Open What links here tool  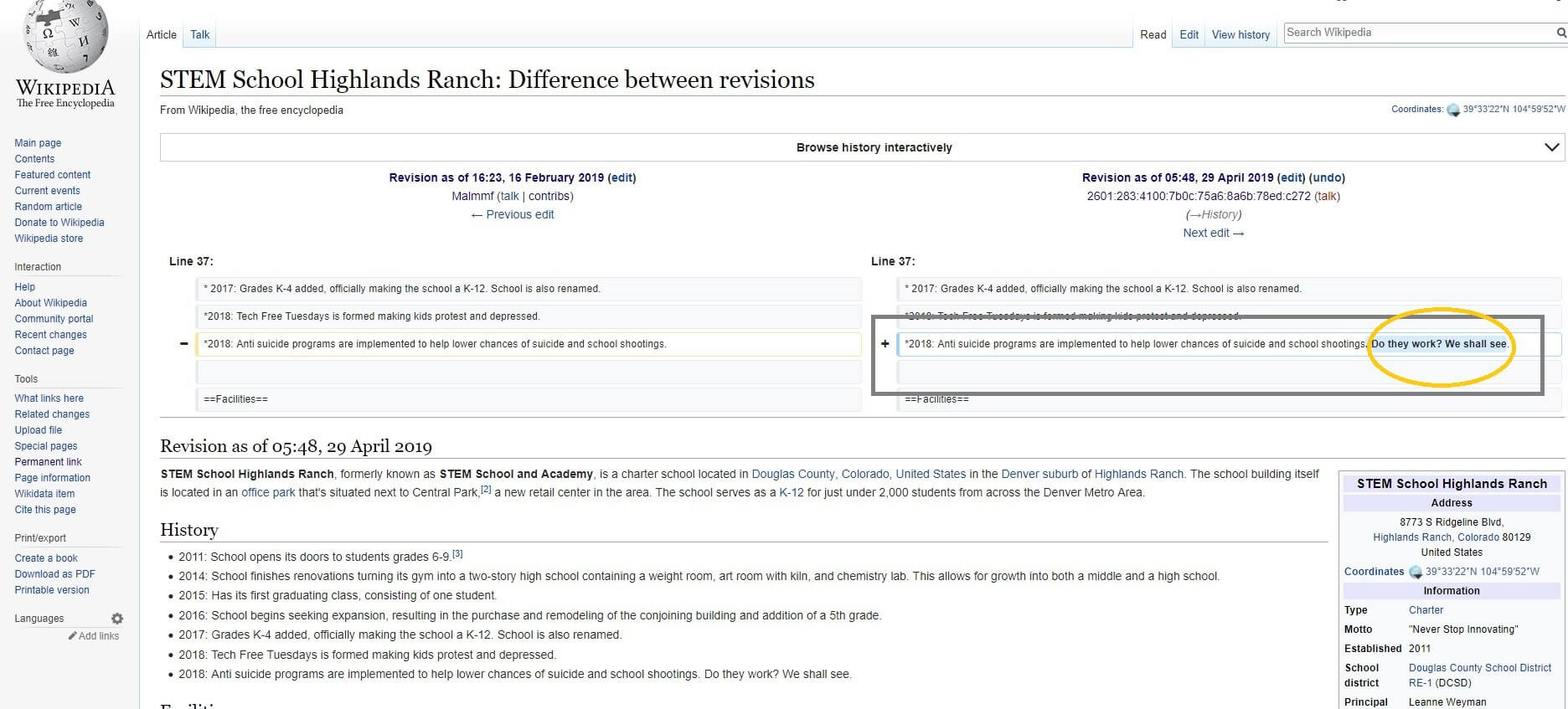coord(49,398)
